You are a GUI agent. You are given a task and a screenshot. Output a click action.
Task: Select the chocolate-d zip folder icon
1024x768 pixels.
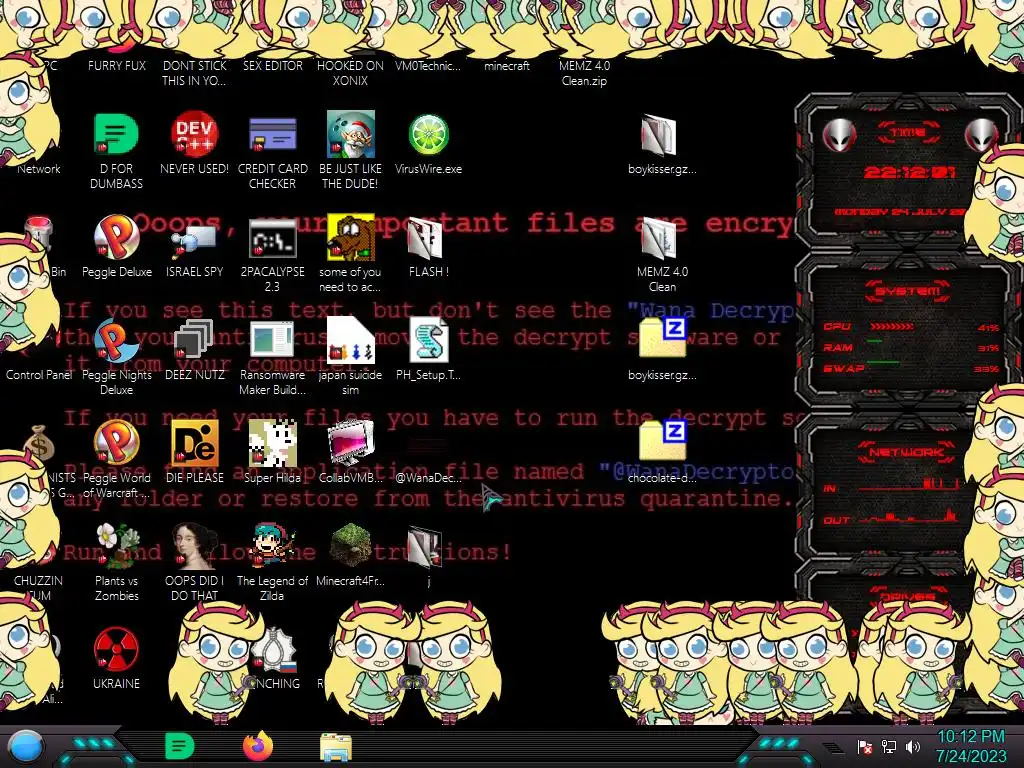tap(662, 440)
